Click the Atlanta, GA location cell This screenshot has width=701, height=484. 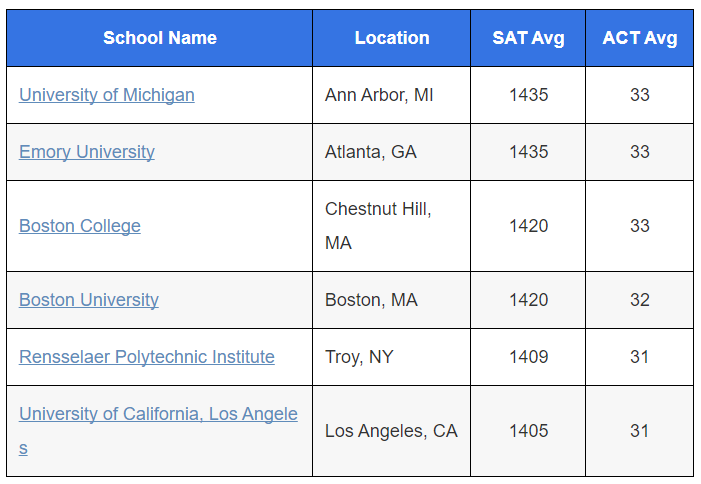370,152
